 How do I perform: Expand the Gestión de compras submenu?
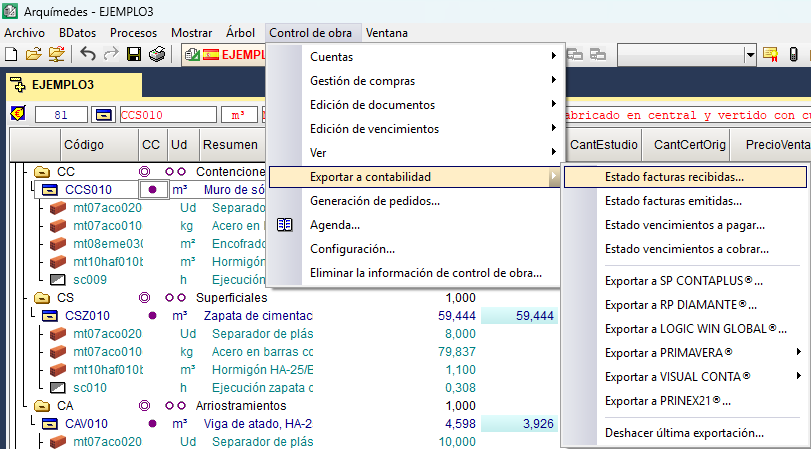414,81
